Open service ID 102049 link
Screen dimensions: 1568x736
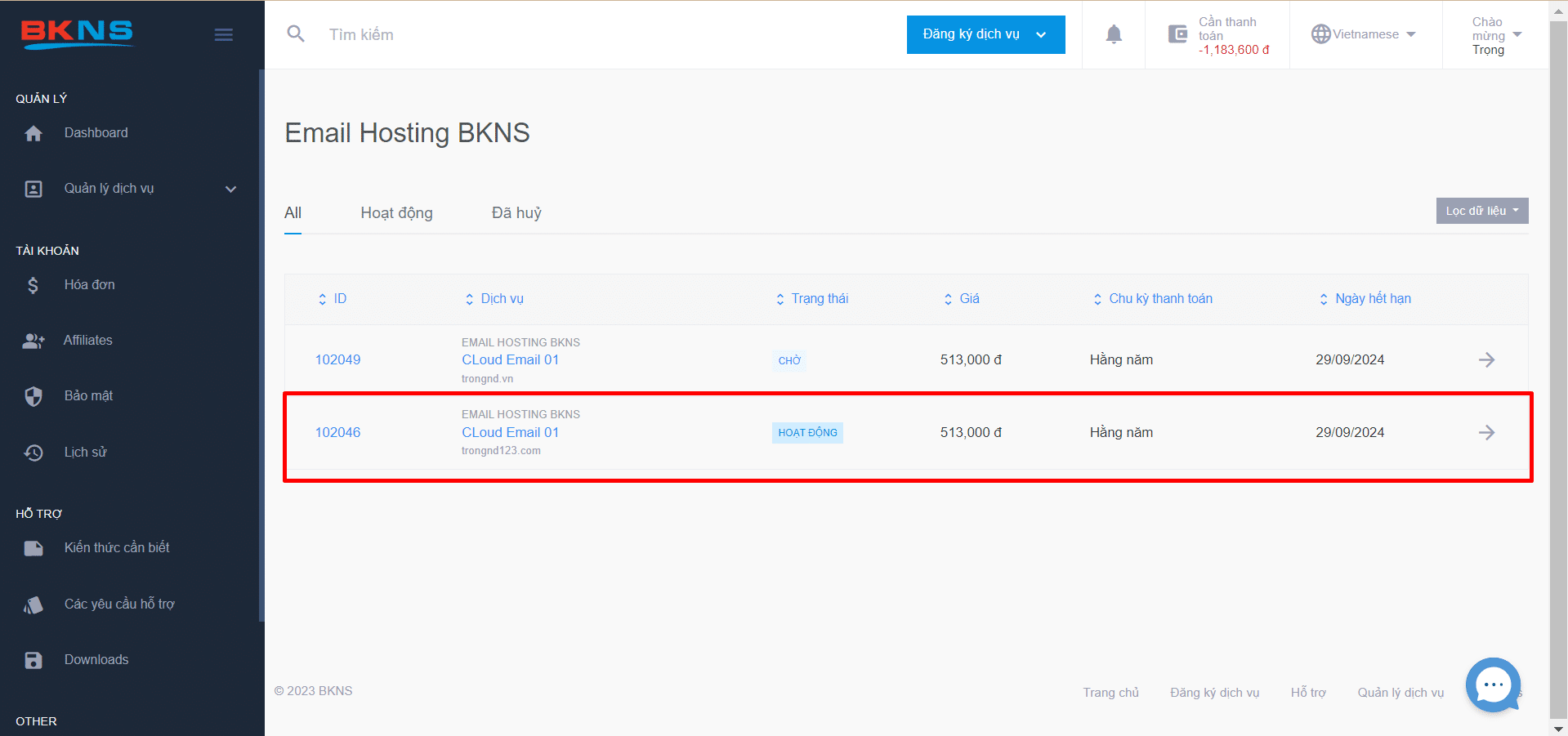click(x=337, y=360)
